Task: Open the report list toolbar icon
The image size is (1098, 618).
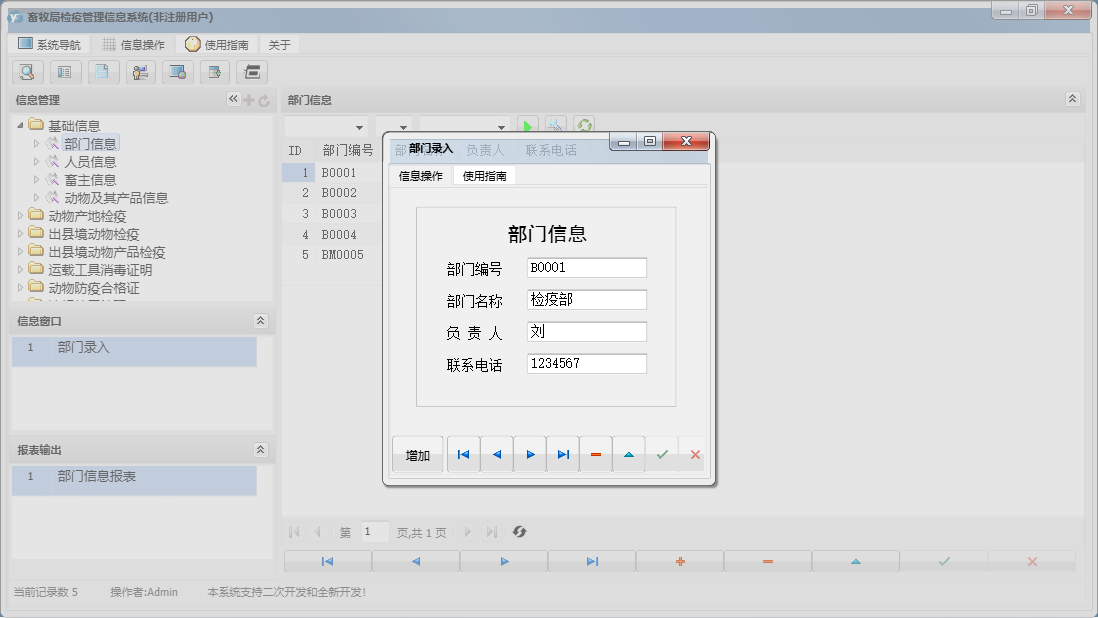Action: pyautogui.click(x=65, y=72)
